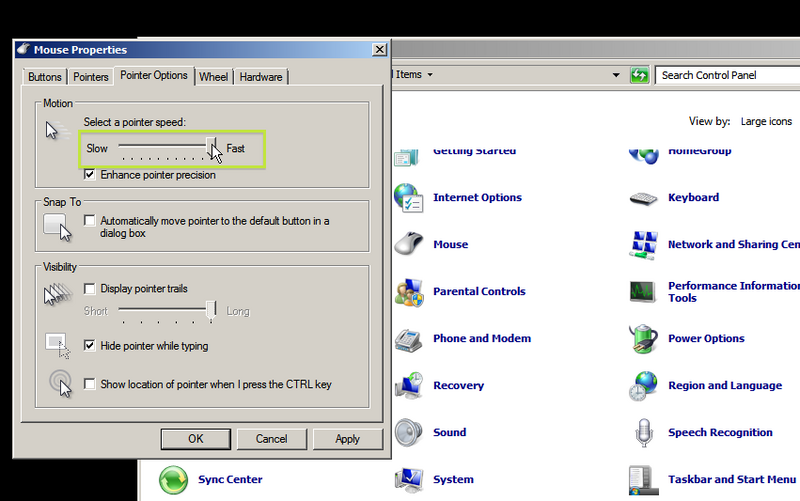Open Network and Sharing Center icon

pos(643,245)
